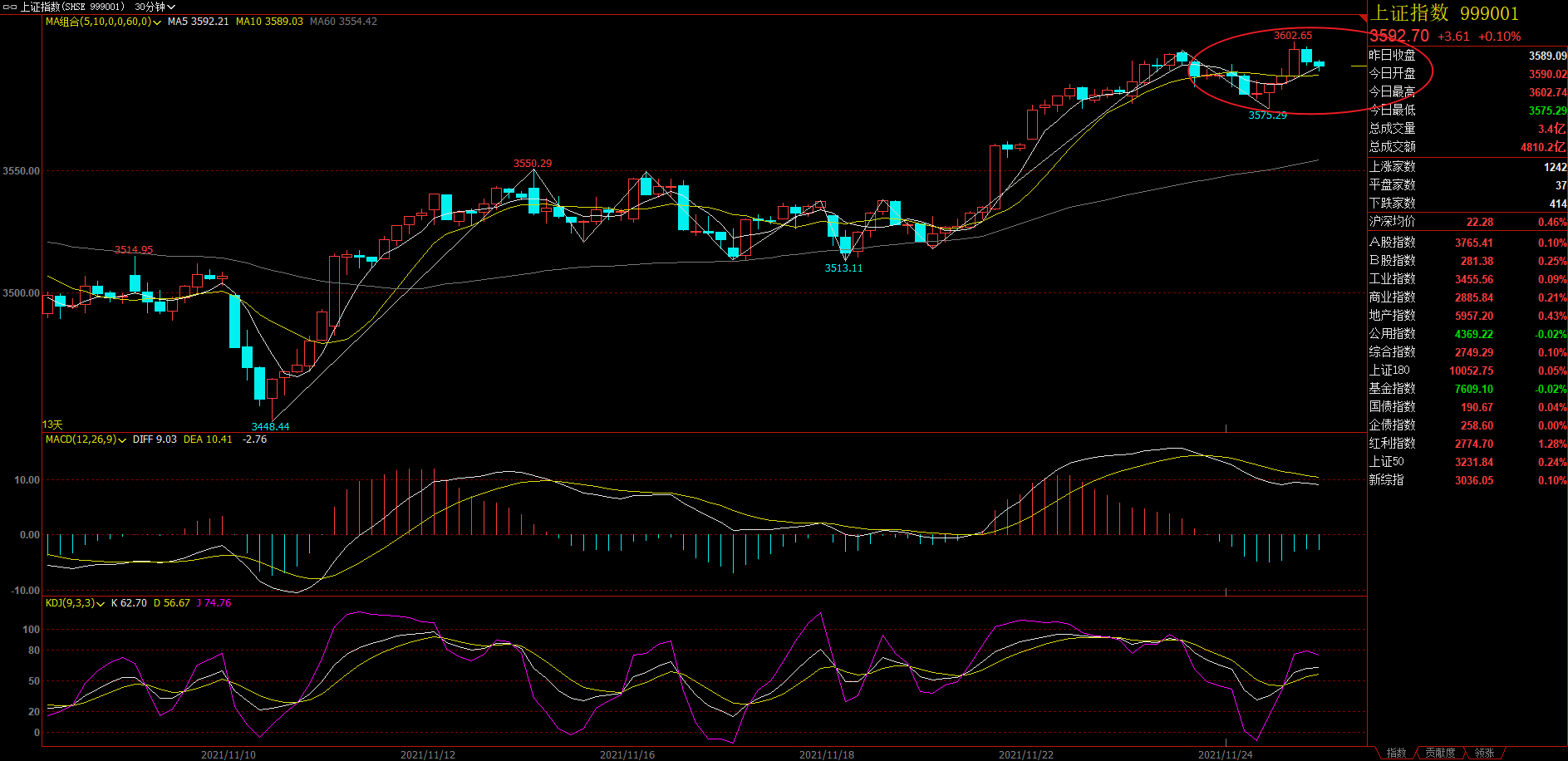Click the 红利指数 row
The height and width of the screenshot is (761, 1568).
1467,444
